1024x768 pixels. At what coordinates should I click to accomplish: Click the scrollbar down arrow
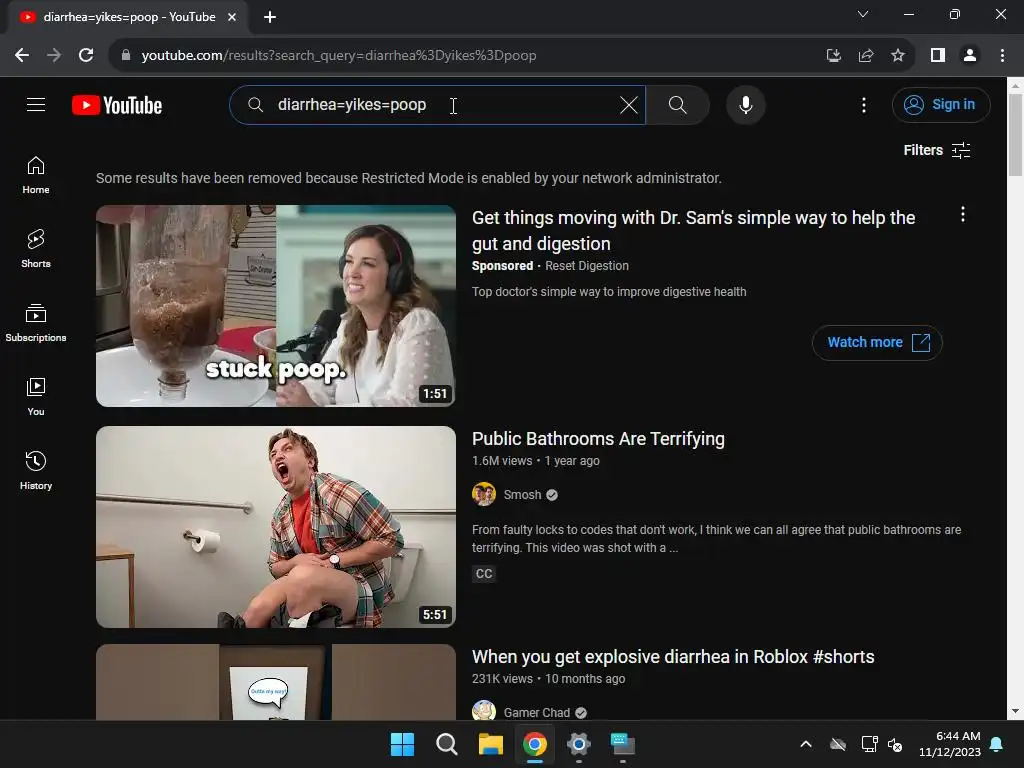pos(1015,712)
